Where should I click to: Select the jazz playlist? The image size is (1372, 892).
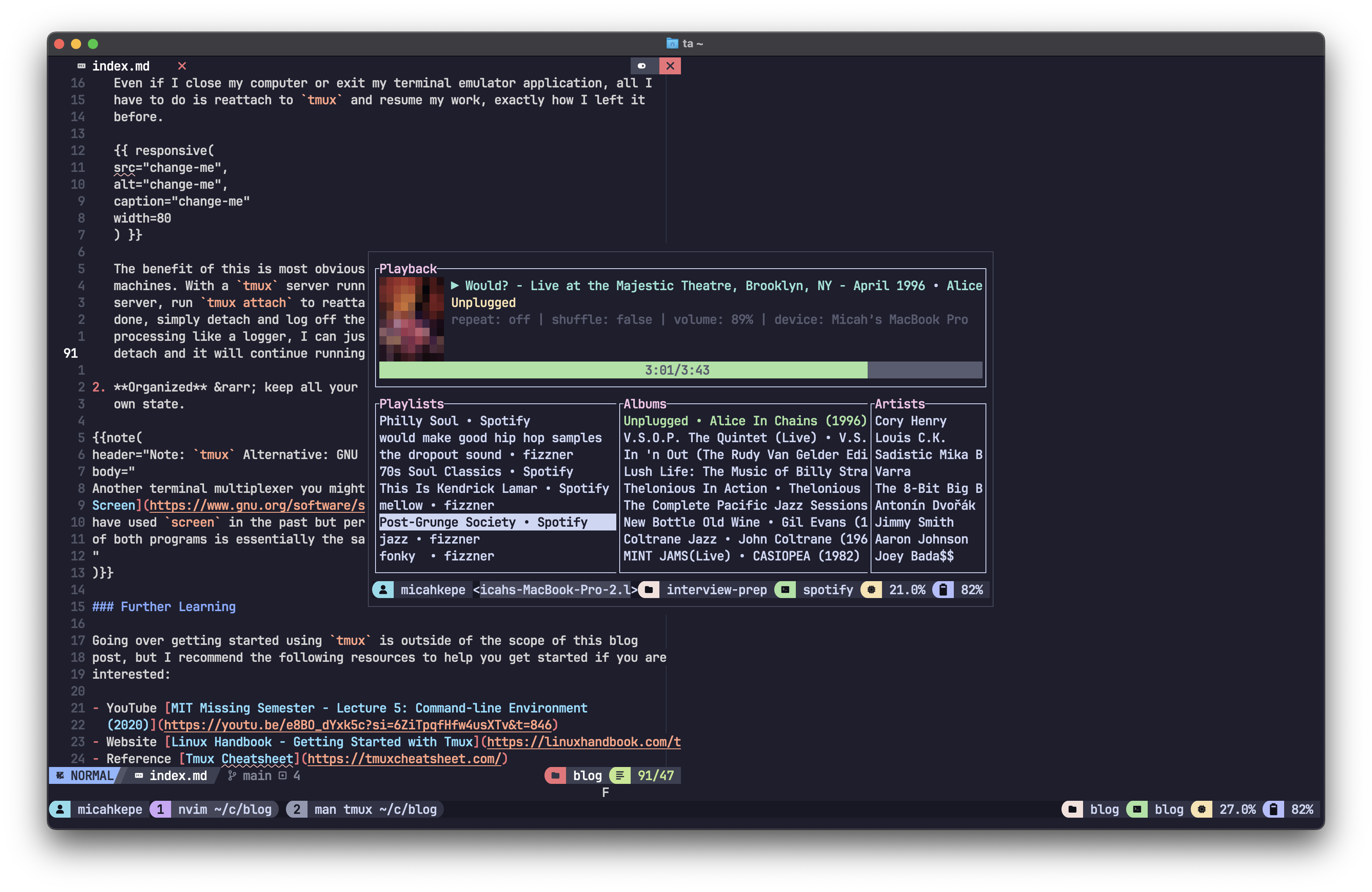click(430, 539)
